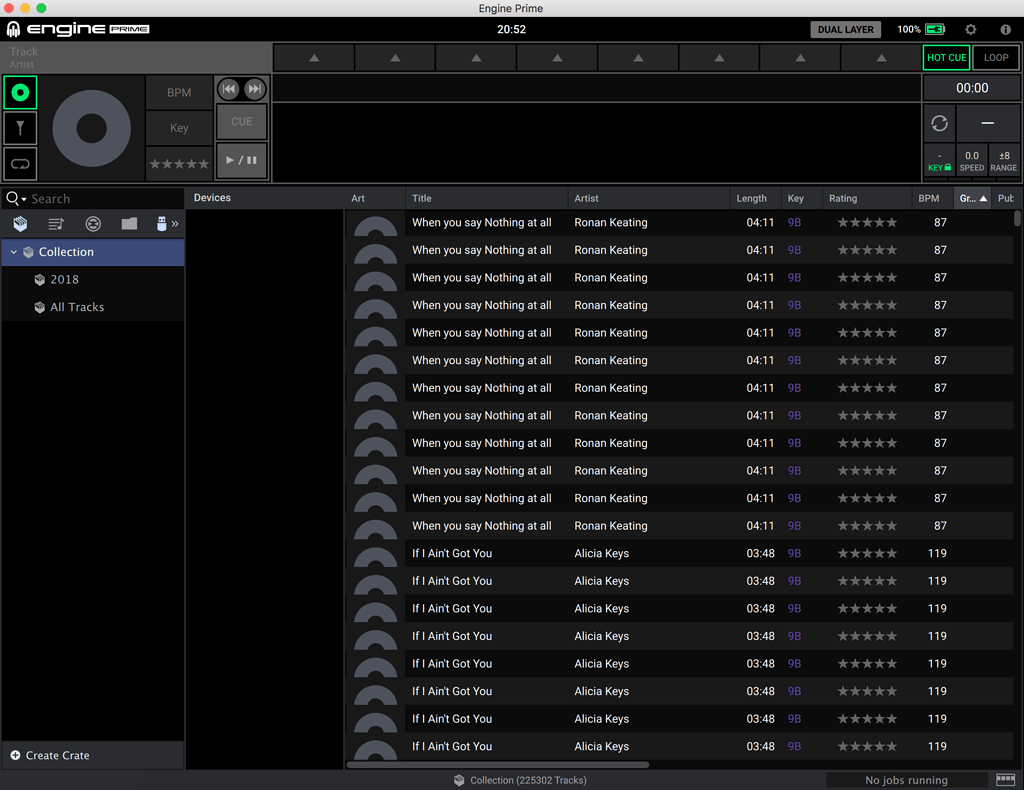Click the Files folder icon in sidebar

(x=129, y=224)
